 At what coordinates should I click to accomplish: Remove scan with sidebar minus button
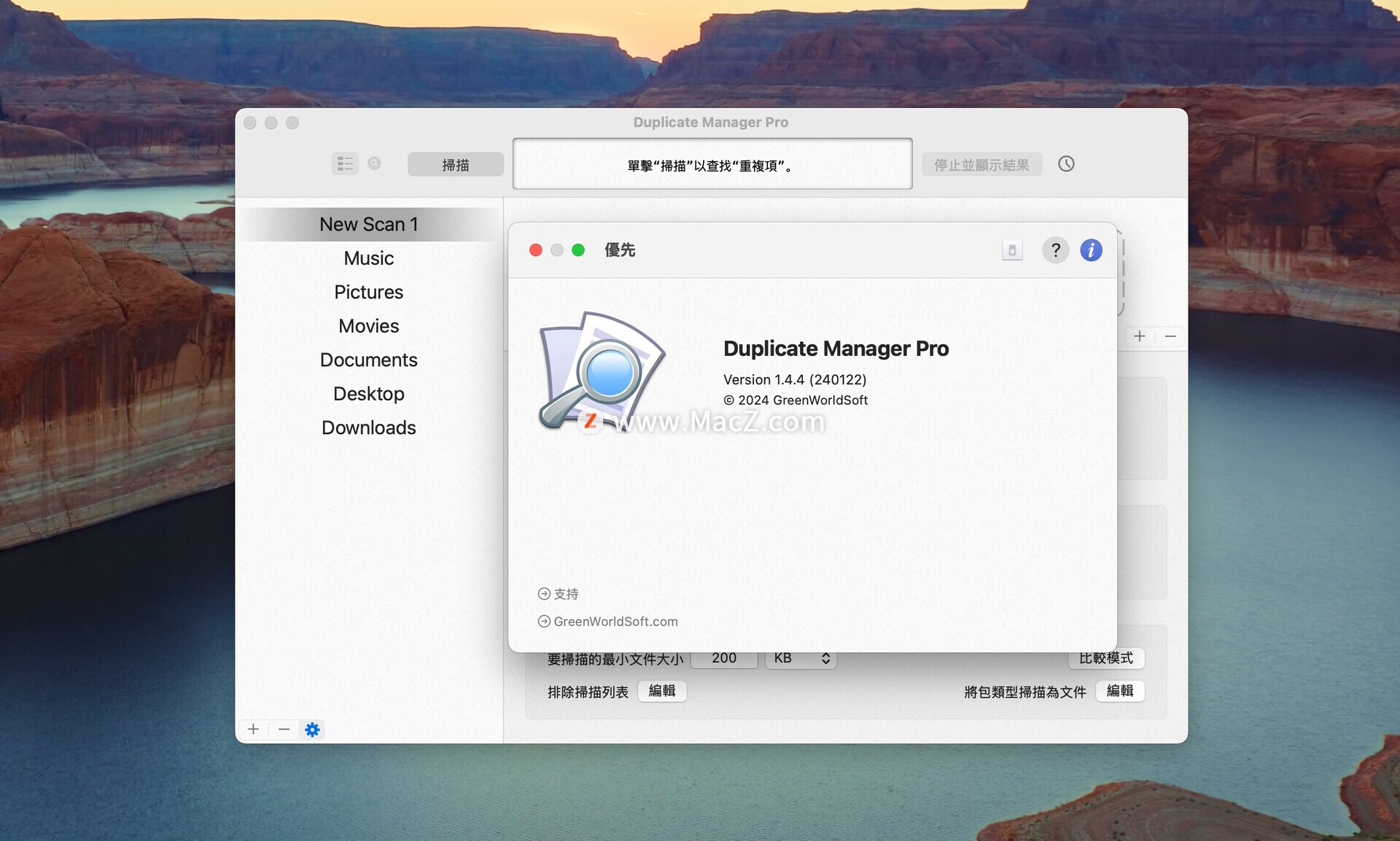(284, 729)
